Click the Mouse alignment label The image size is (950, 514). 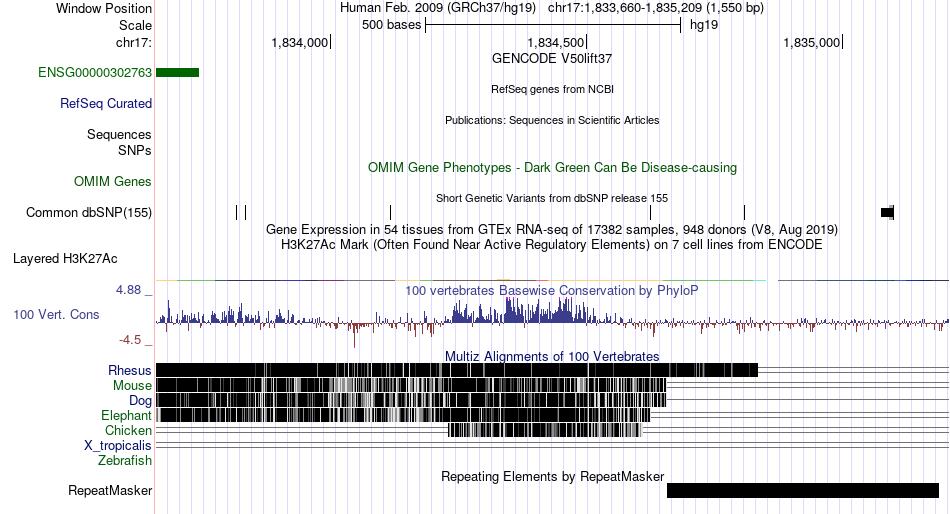[x=132, y=386]
